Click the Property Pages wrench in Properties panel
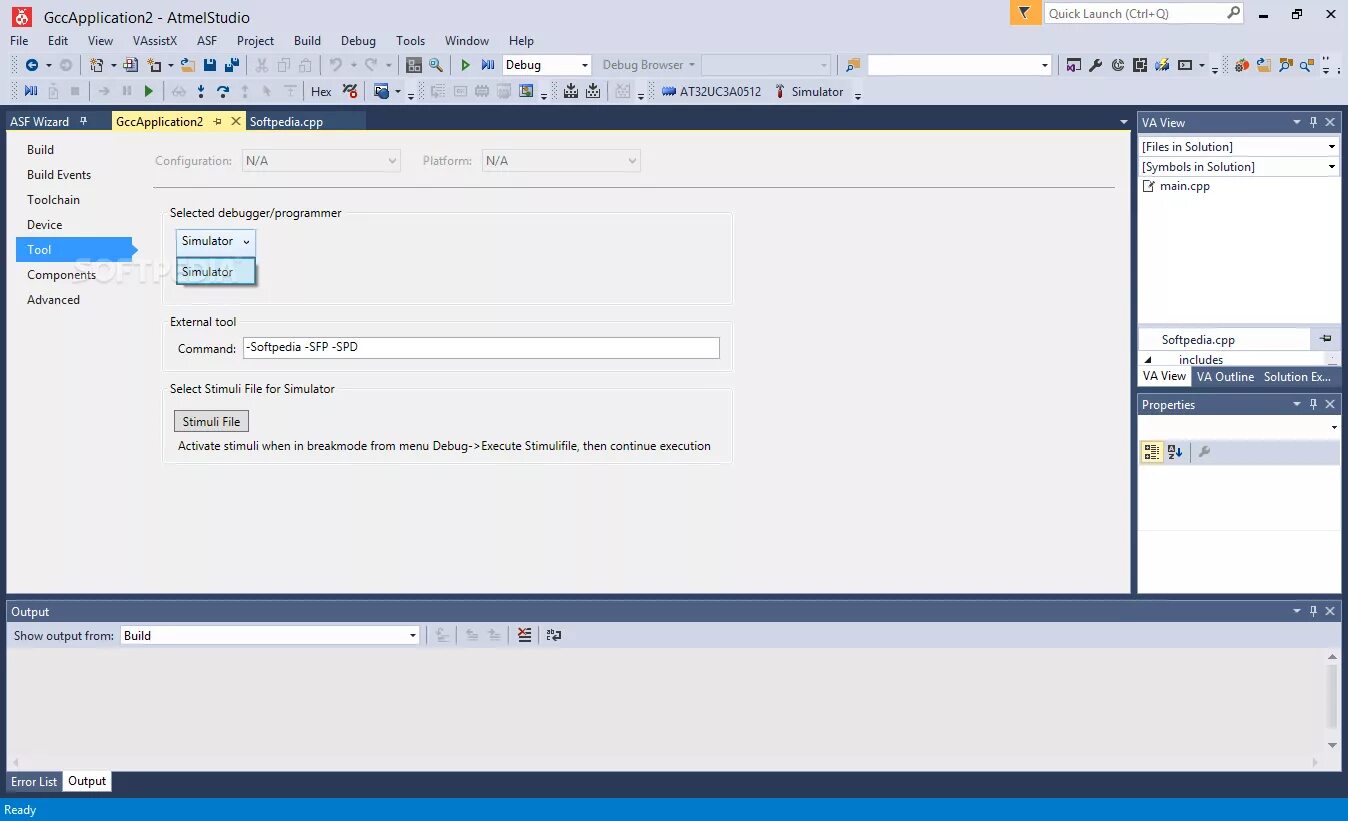This screenshot has height=821, width=1348. tap(1204, 452)
